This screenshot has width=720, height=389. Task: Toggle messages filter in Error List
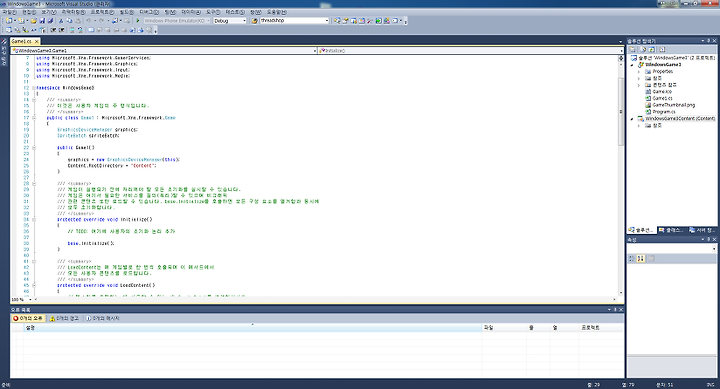point(102,318)
